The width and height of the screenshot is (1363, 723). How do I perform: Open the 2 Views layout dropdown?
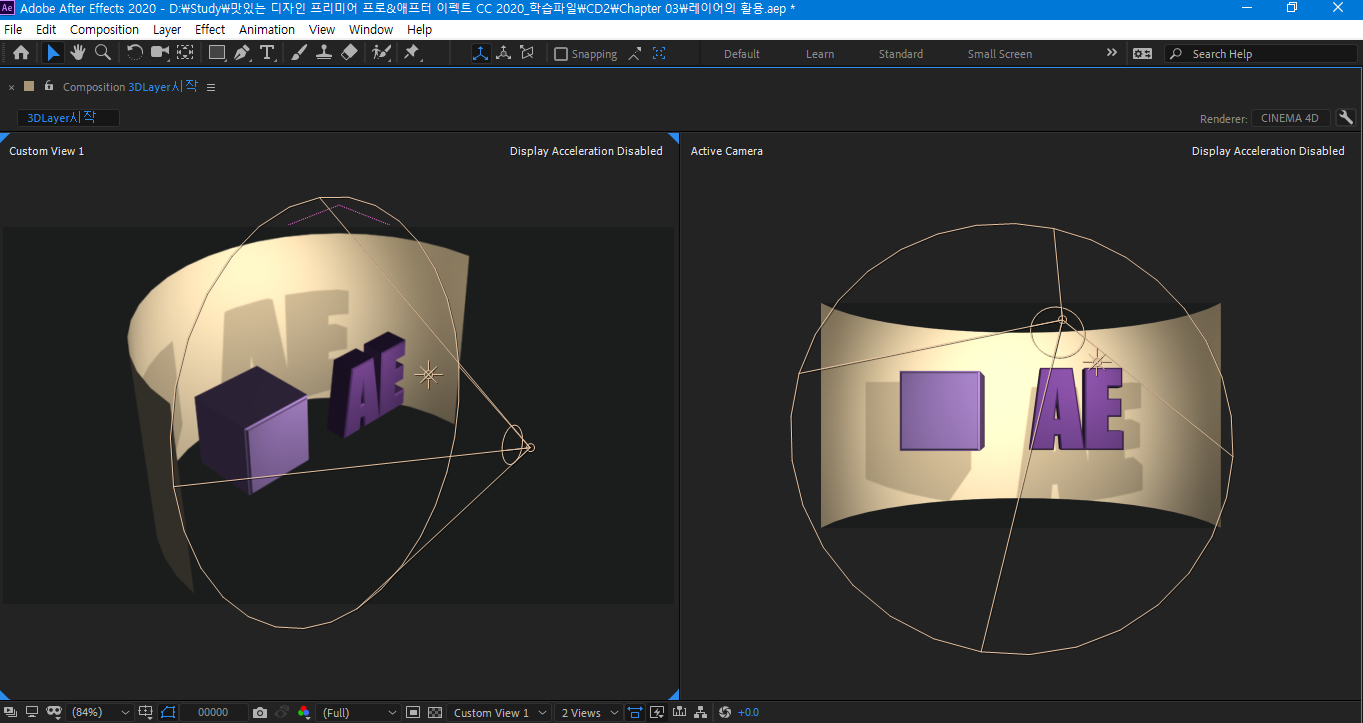(589, 713)
